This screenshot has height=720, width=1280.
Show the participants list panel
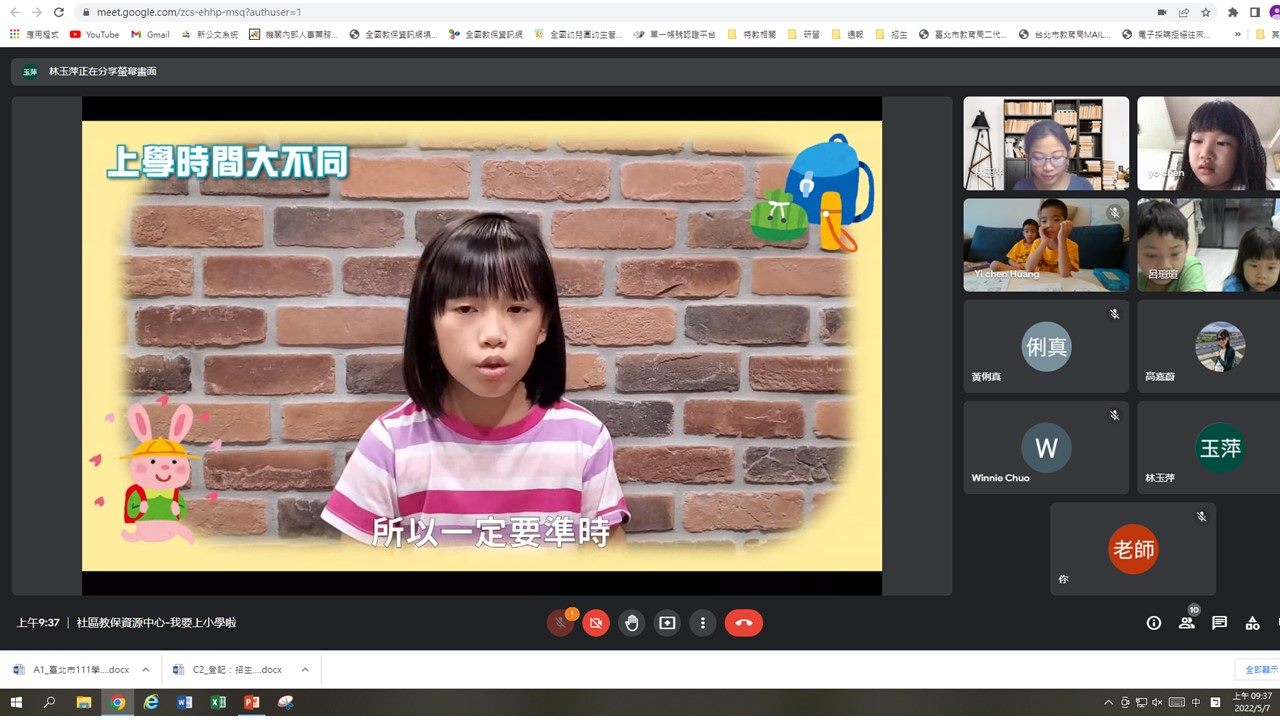(1186, 623)
